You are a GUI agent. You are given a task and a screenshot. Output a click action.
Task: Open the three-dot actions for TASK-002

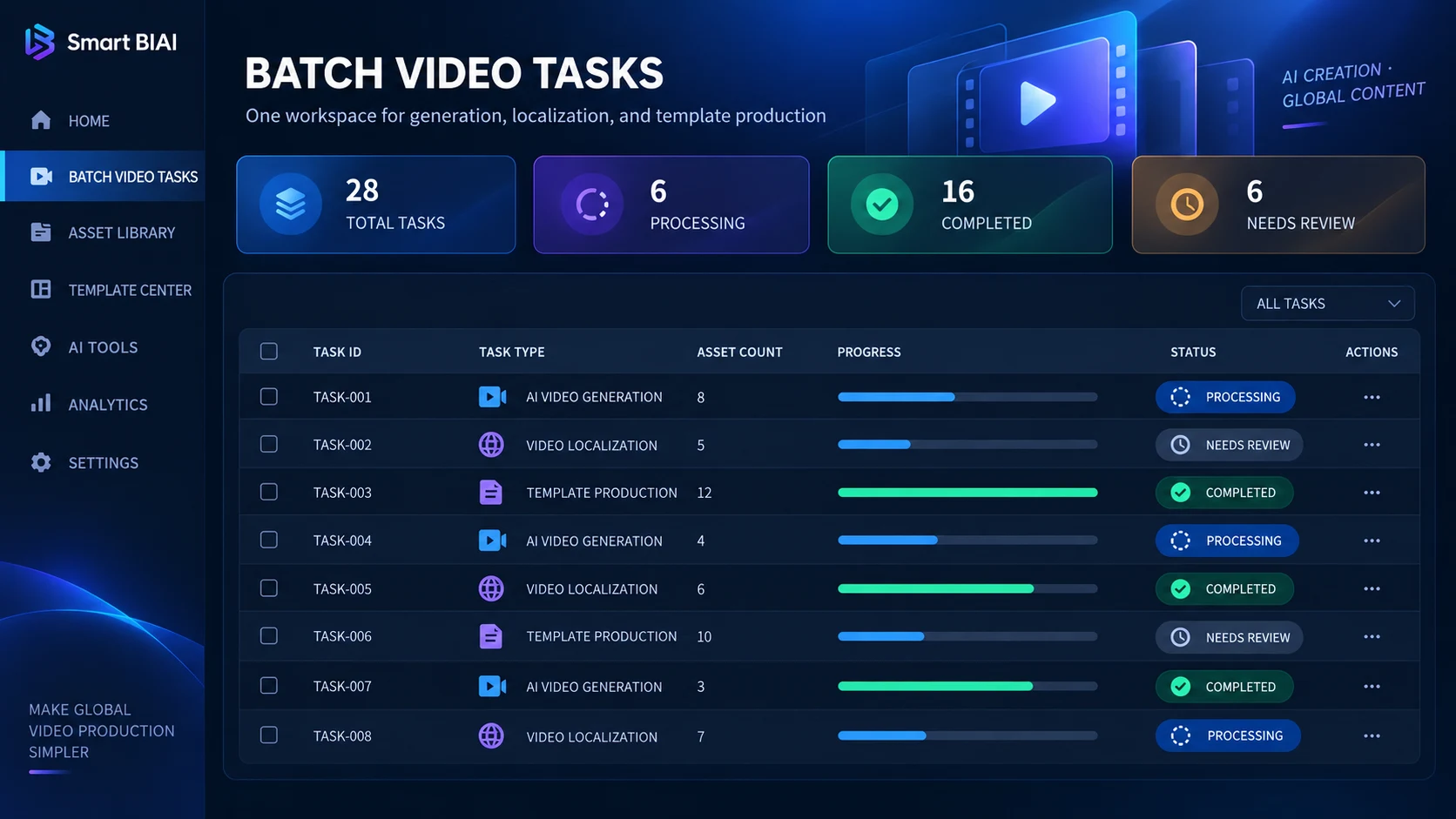(x=1372, y=445)
